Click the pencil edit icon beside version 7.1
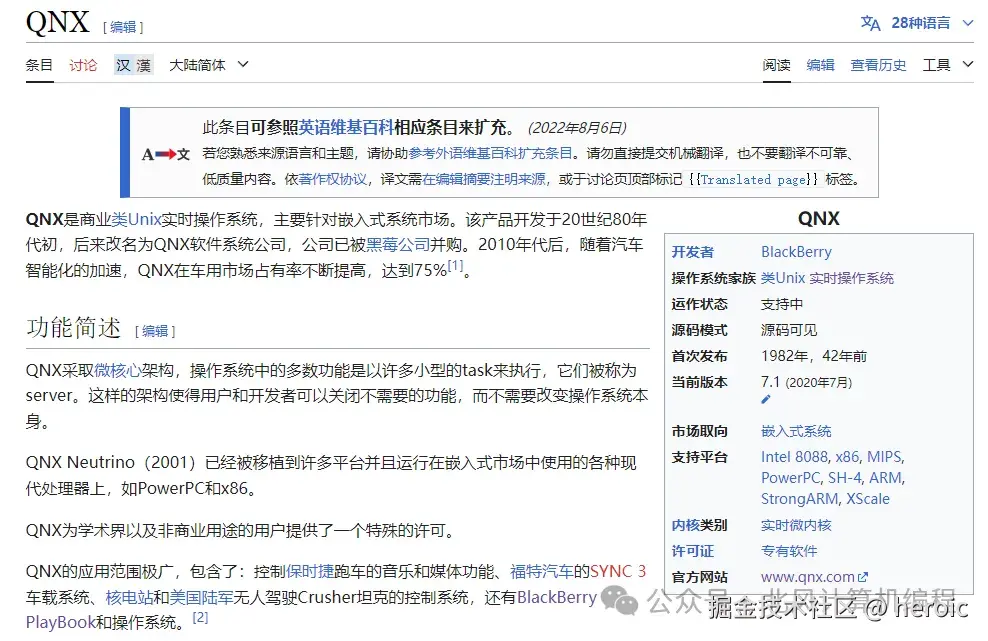Screen dimensions: 988x641 pyautogui.click(x=764, y=399)
